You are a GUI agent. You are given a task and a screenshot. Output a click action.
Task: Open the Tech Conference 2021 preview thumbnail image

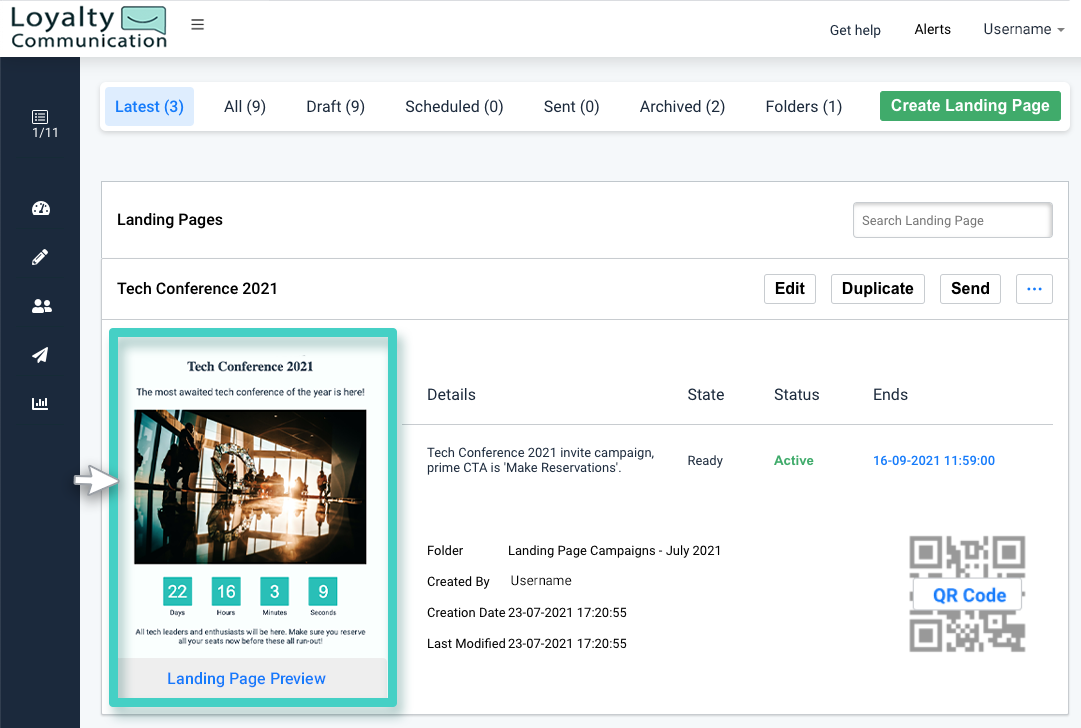[x=250, y=487]
